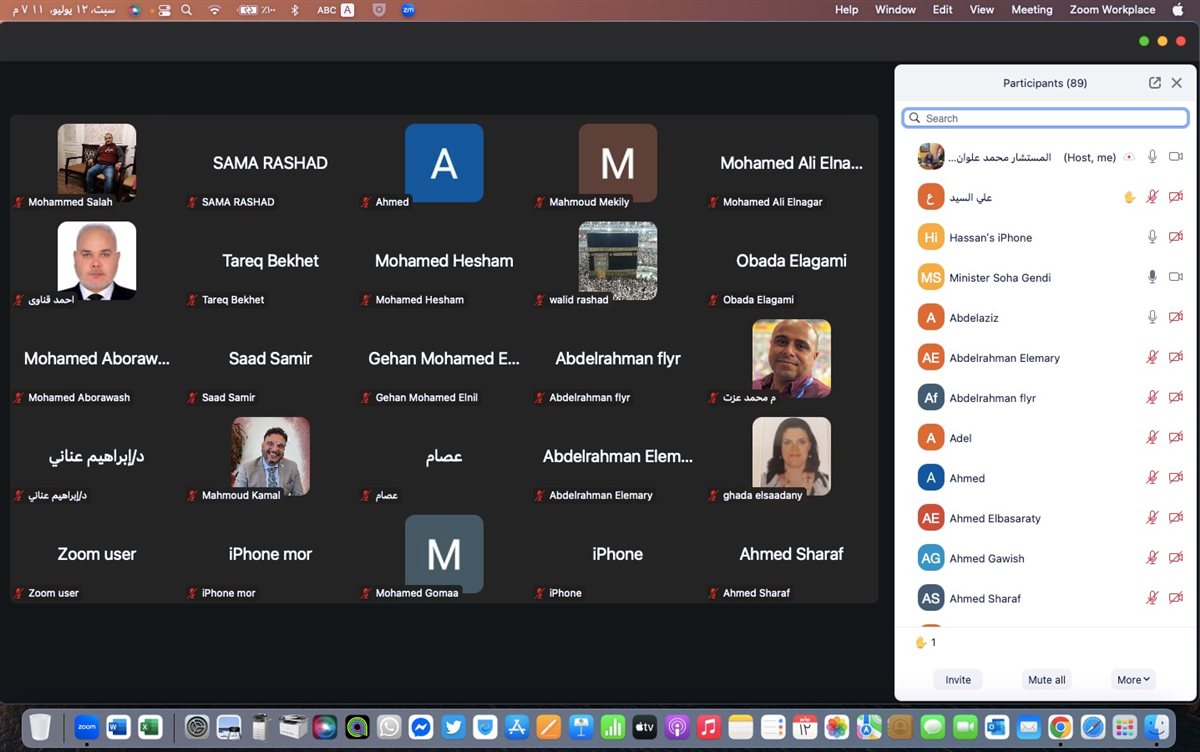Open Podcasts from the Dock

676,727
